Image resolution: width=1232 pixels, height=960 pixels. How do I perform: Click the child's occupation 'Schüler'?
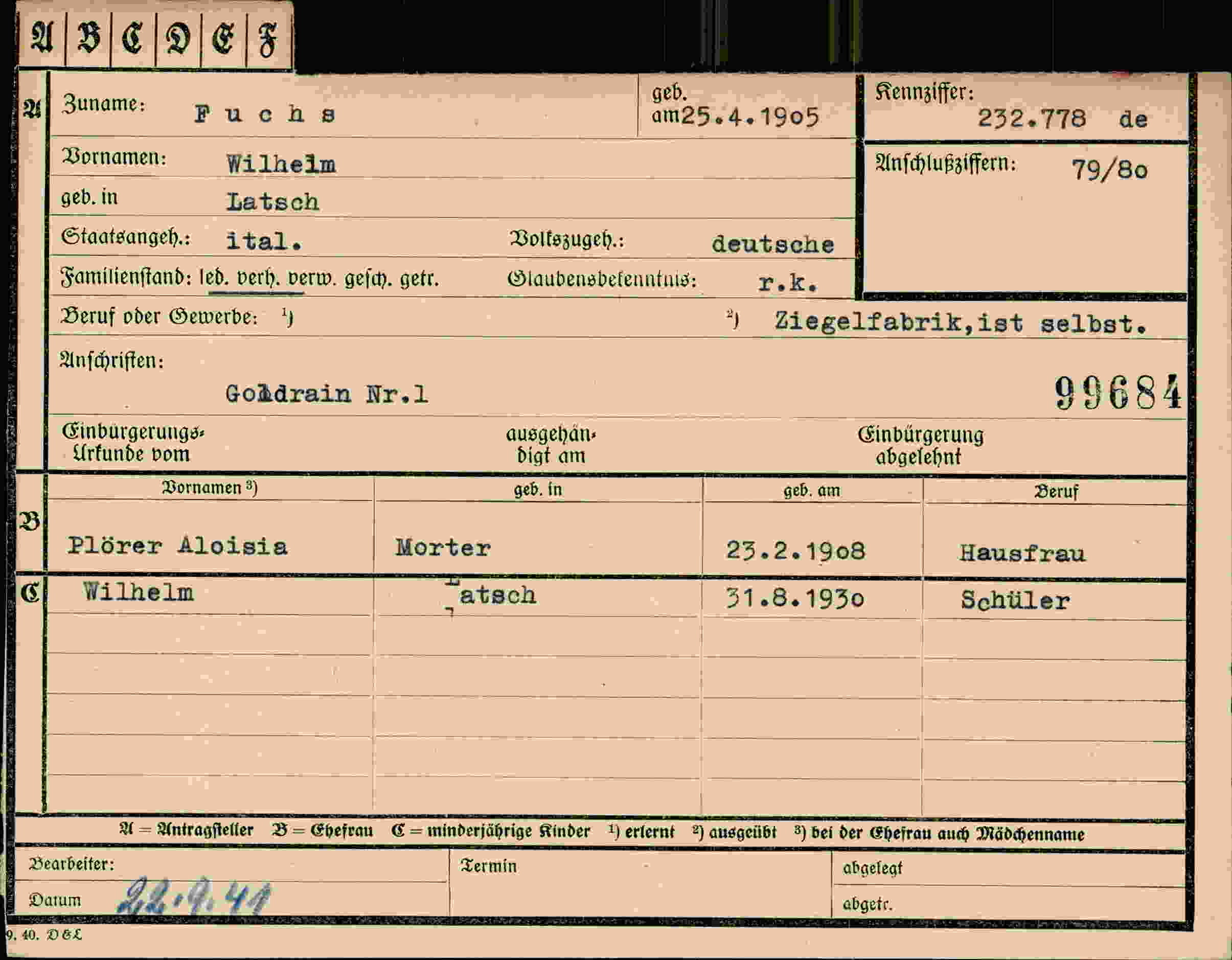(1015, 600)
